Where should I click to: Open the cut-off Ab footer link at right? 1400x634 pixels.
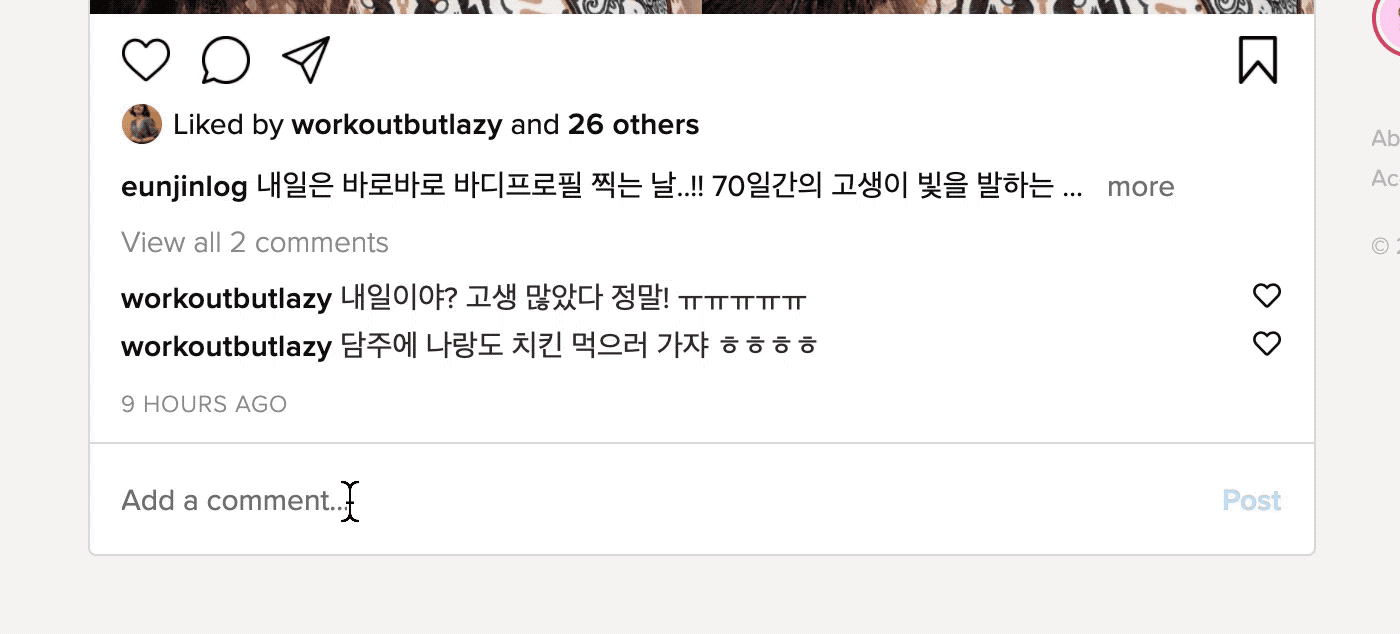coord(1385,139)
